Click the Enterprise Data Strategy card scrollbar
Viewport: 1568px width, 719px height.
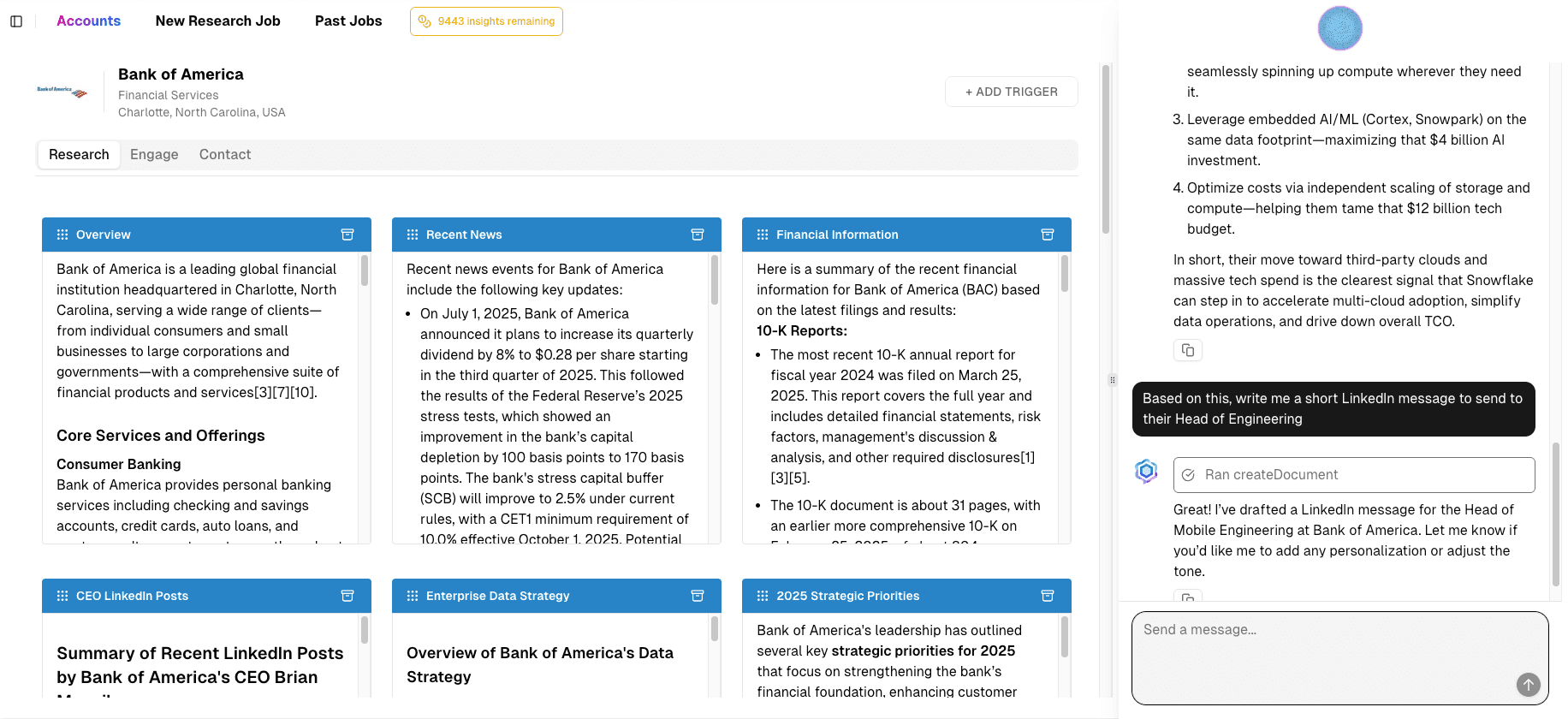[x=715, y=629]
